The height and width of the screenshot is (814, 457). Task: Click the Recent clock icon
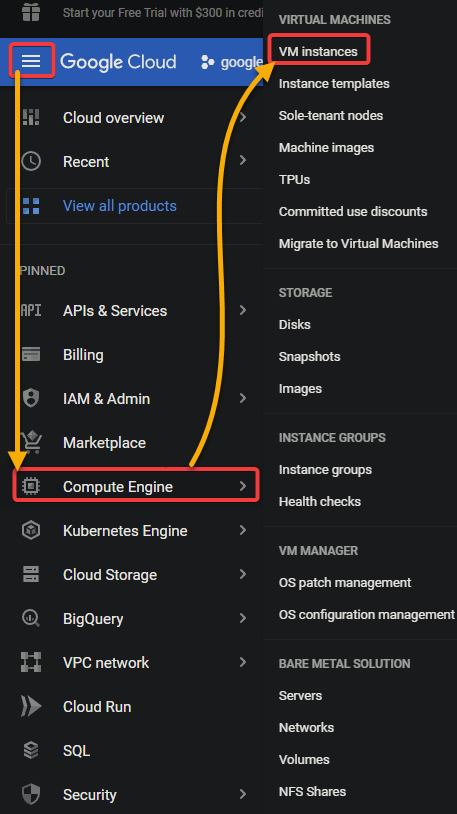pyautogui.click(x=31, y=161)
